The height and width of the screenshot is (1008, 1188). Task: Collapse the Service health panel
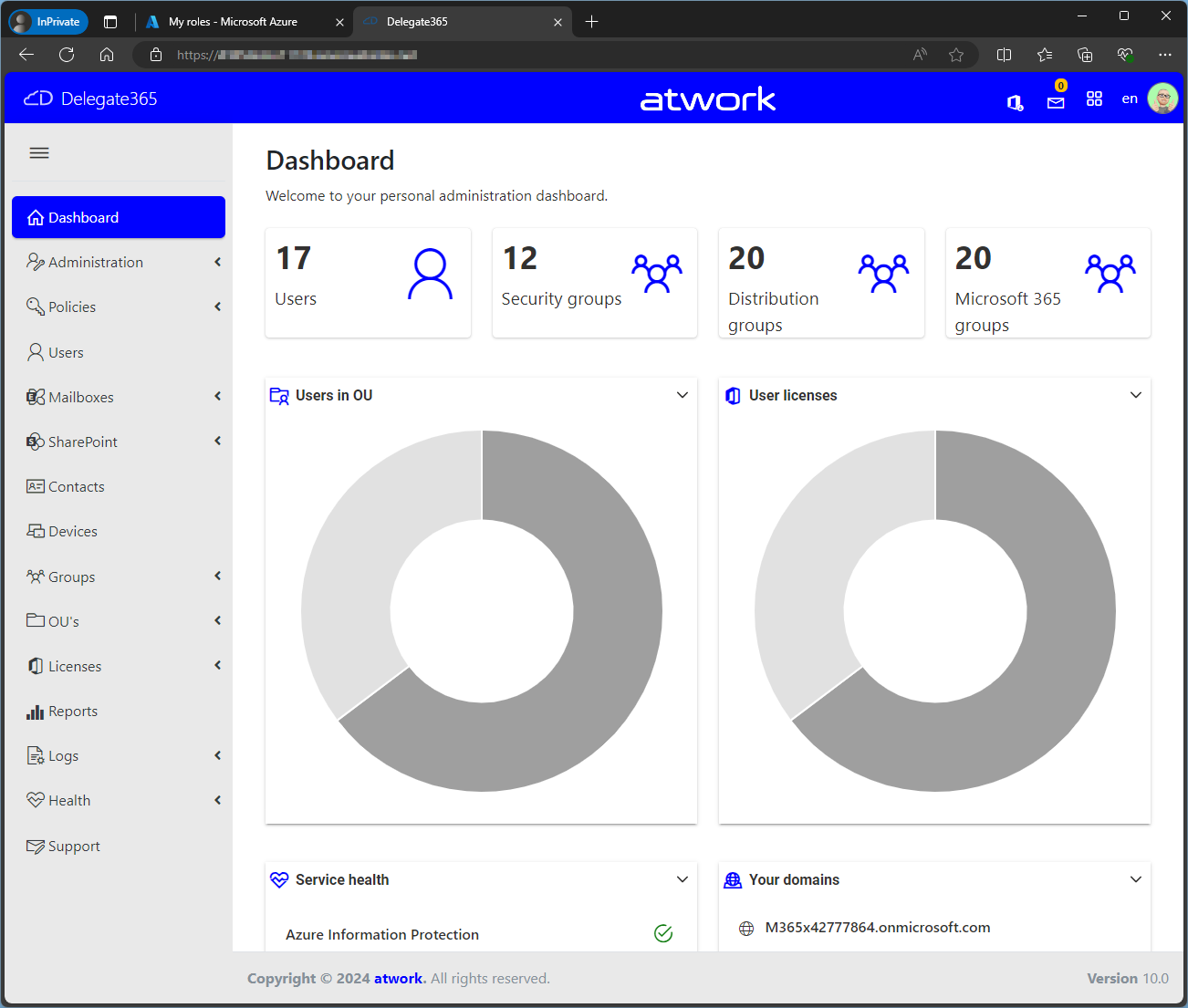tap(682, 879)
